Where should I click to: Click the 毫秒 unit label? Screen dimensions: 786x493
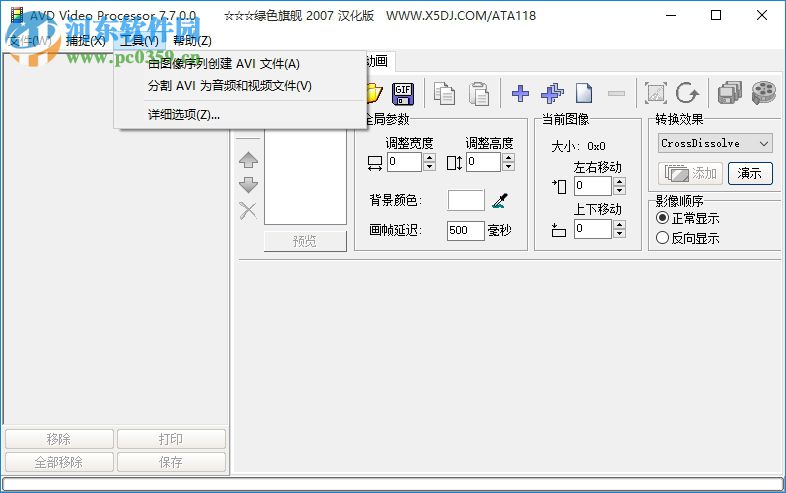[499, 230]
